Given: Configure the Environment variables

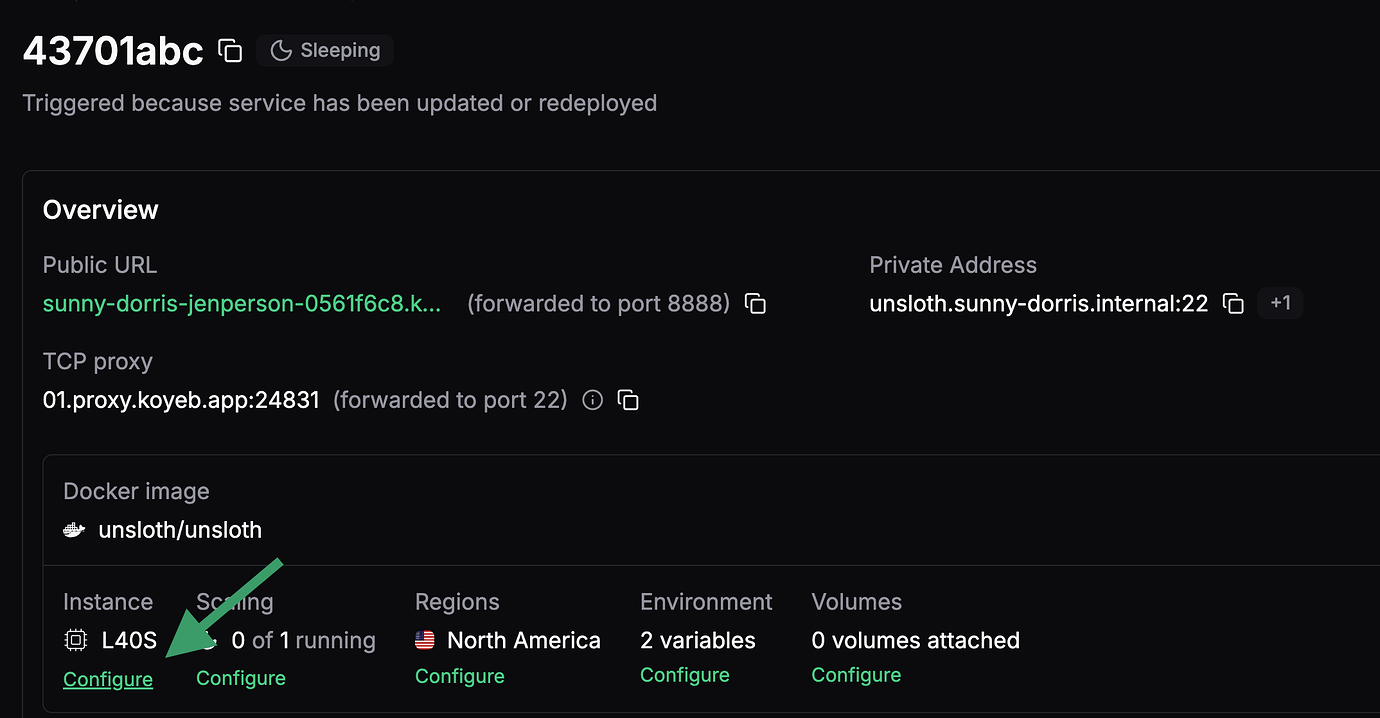Looking at the screenshot, I should click(684, 675).
